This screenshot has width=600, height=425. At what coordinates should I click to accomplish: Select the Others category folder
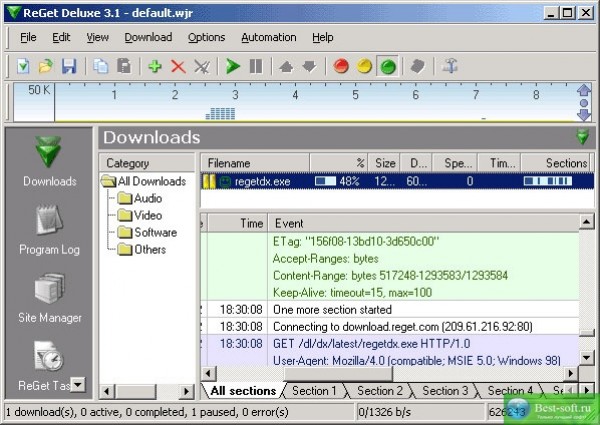point(142,249)
